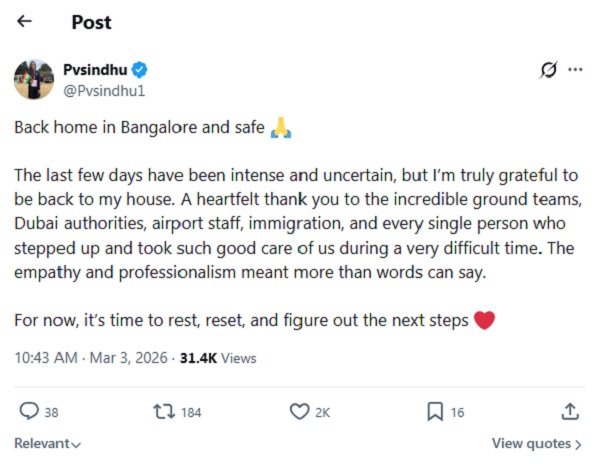Screen dimensions: 600x464
Task: Repost this post with the retweet icon
Action: click(160, 411)
